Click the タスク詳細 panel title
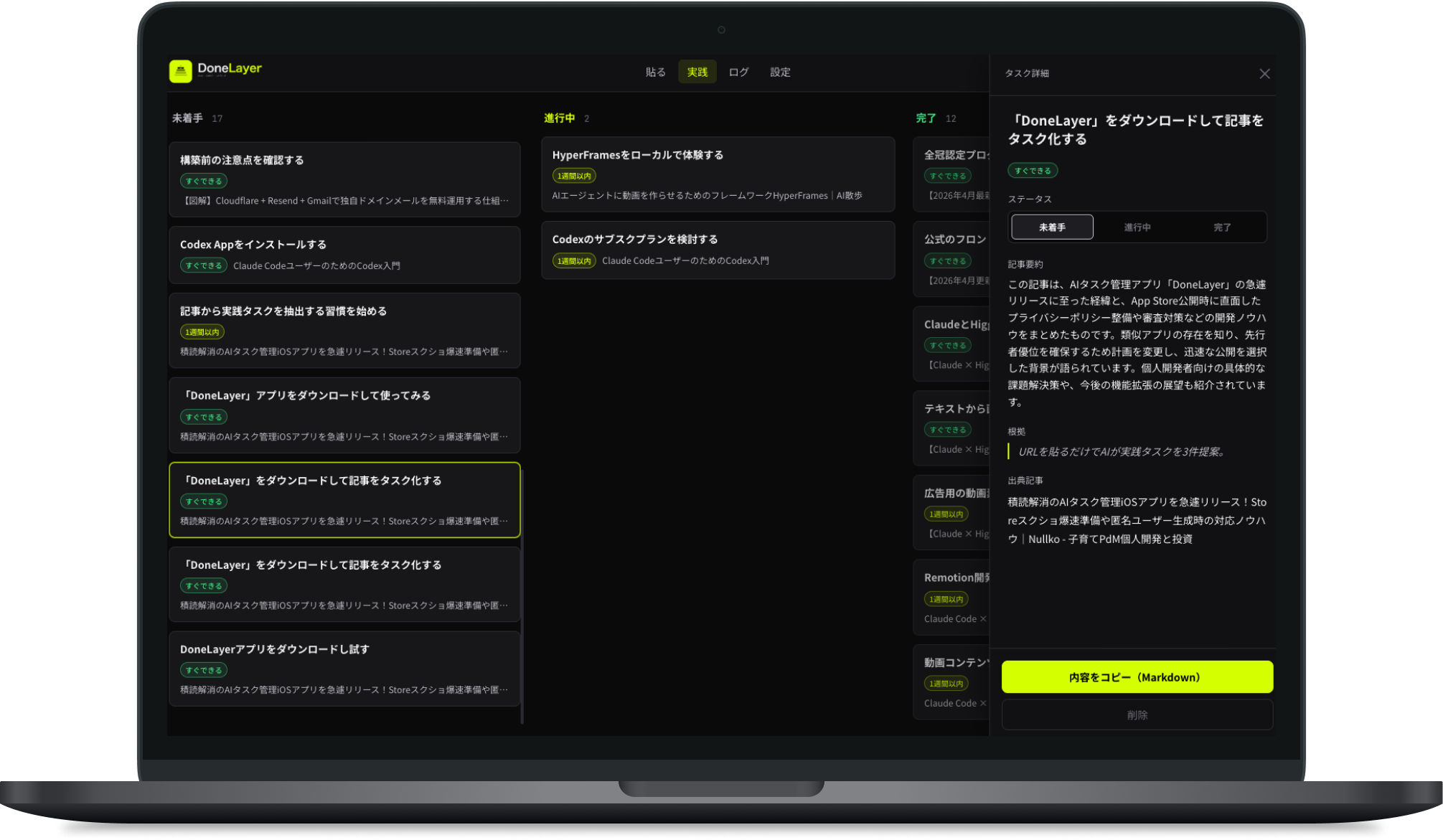 (1026, 73)
